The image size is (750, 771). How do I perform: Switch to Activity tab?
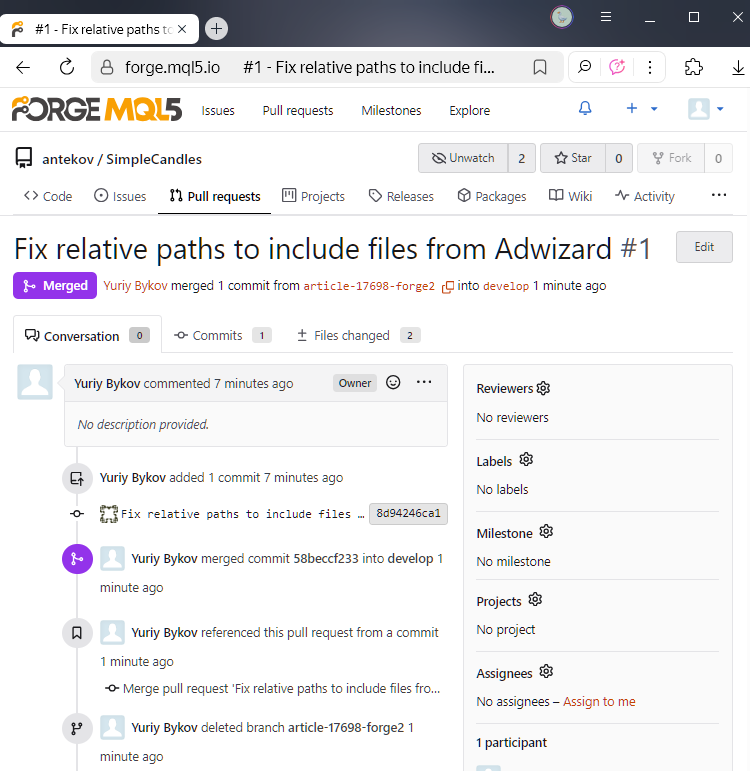click(644, 196)
